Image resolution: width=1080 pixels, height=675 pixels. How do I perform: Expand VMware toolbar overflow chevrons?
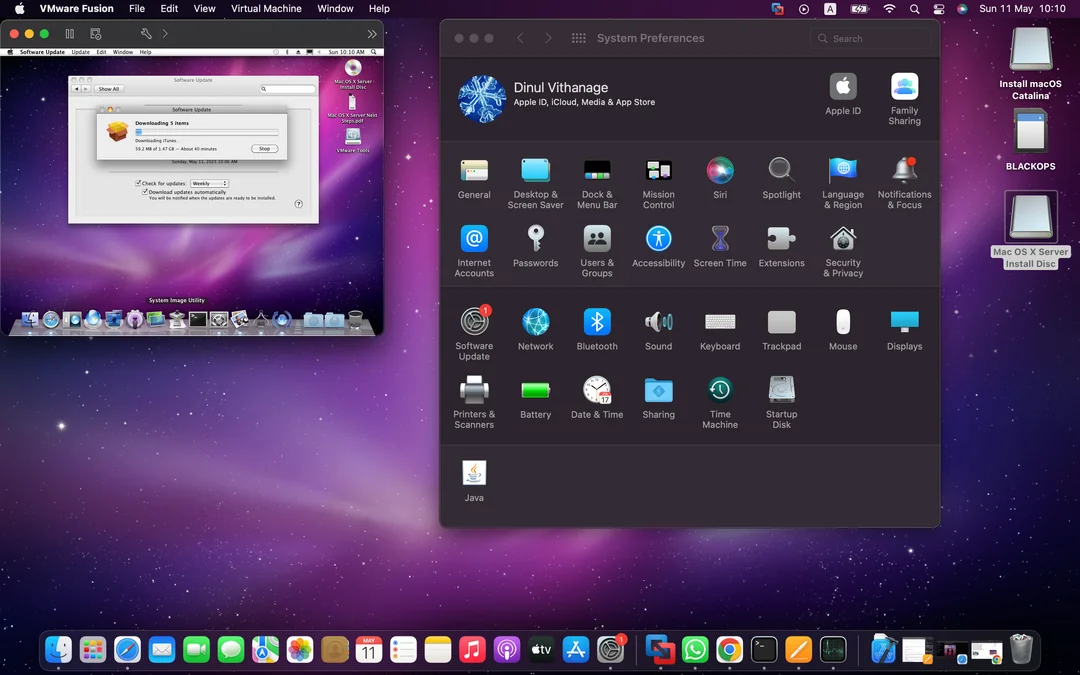click(372, 34)
